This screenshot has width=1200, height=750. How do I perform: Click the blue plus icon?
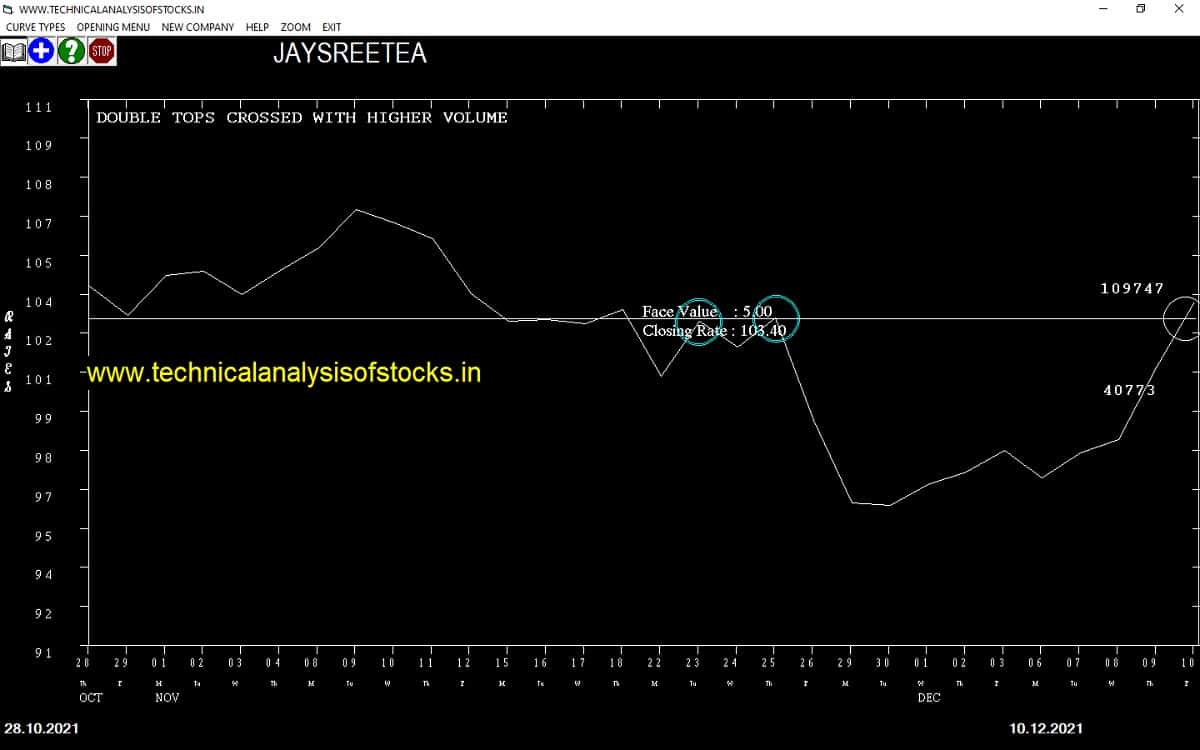pos(41,51)
